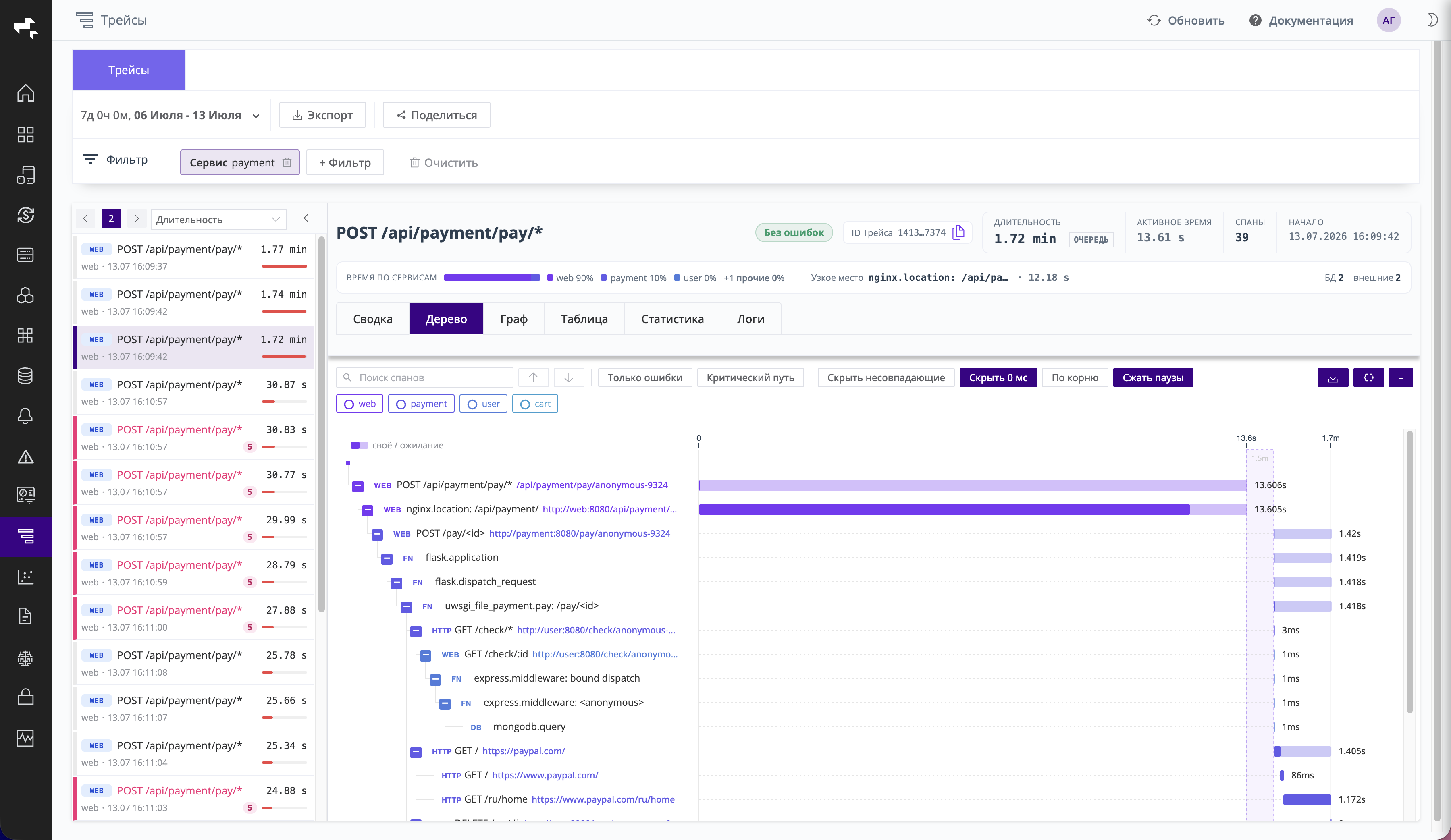The image size is (1451, 840).
Task: Click the Экспорт button
Action: pos(322,115)
